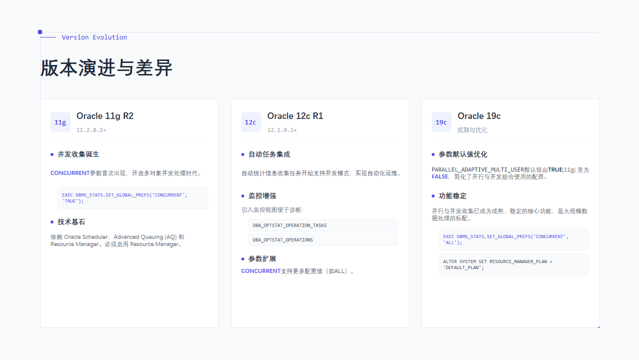Click the Oracle Scheduler dependency paragraph
639x360 pixels.
(117, 241)
